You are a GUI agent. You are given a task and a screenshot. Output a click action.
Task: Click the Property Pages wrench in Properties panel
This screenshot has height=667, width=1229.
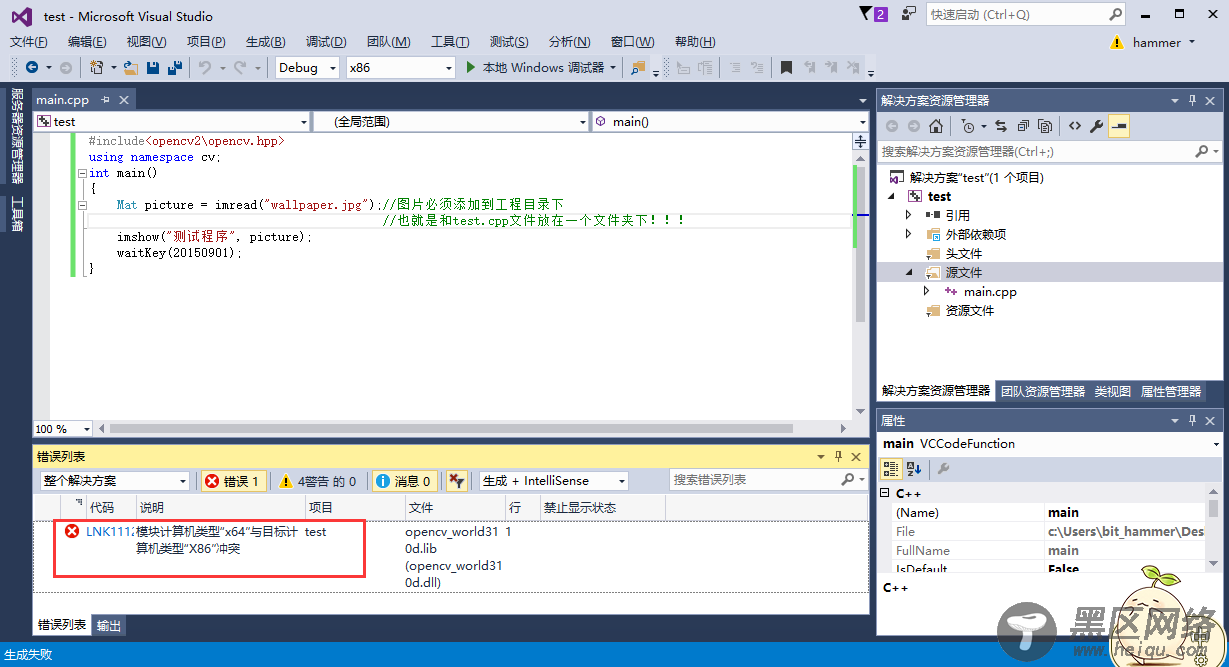click(x=943, y=468)
